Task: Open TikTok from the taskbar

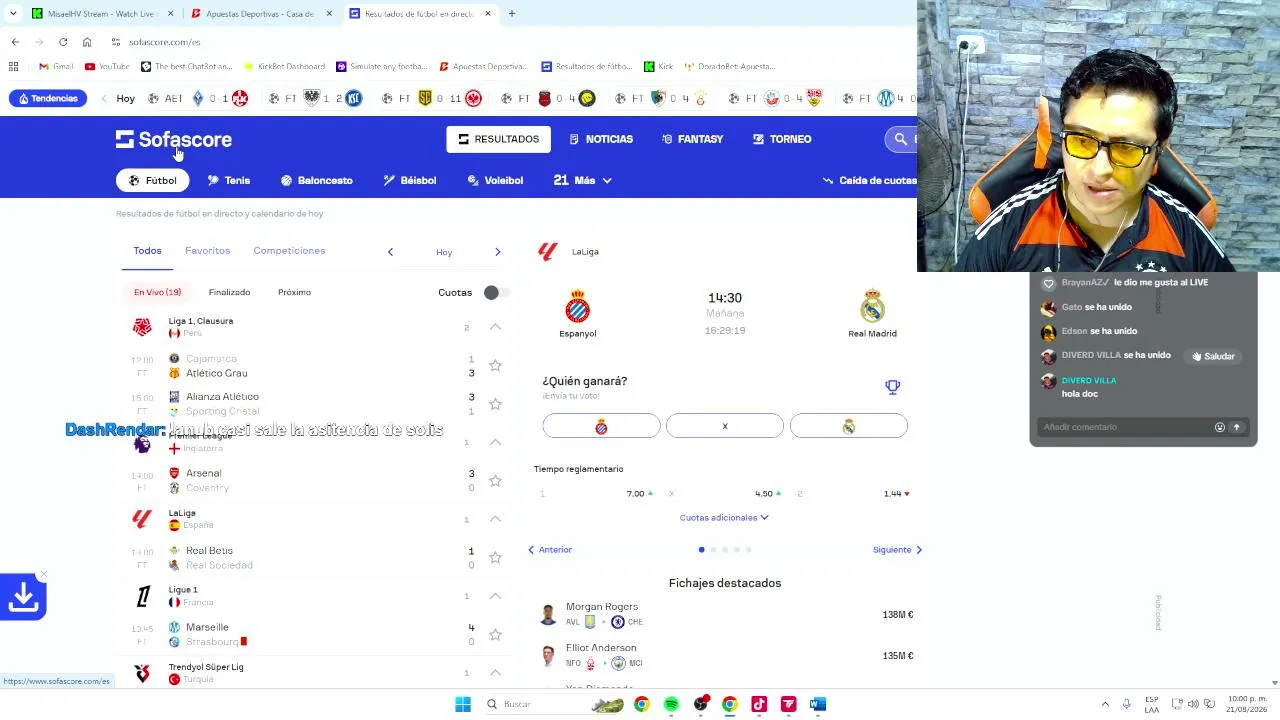Action: point(759,704)
